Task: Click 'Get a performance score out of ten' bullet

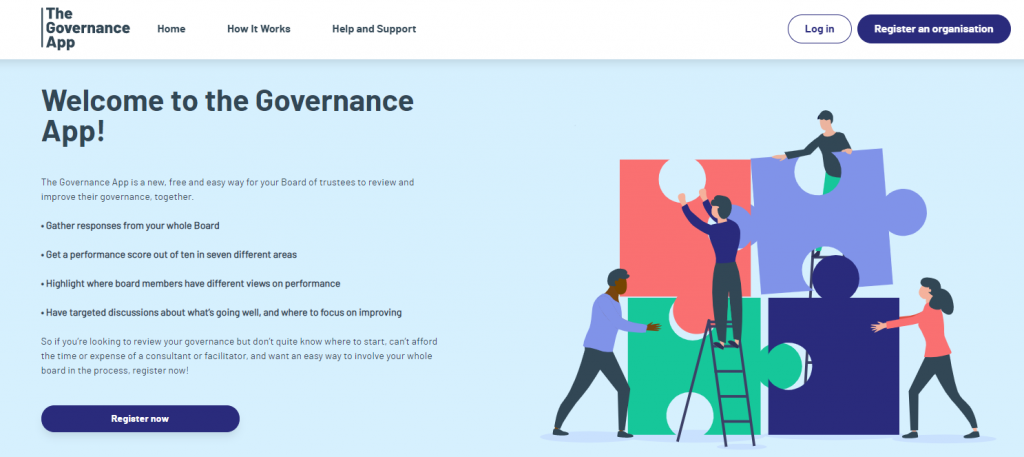Action: click(x=168, y=255)
